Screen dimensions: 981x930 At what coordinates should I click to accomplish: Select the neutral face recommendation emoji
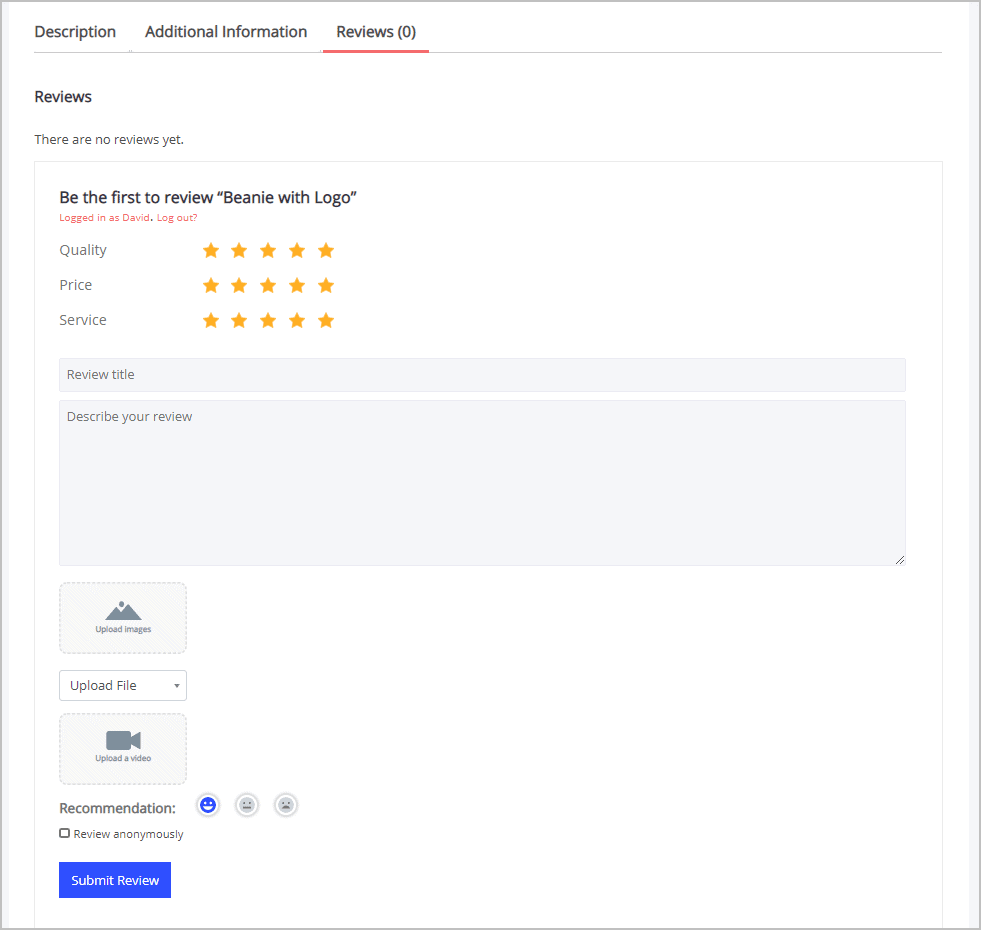click(246, 804)
